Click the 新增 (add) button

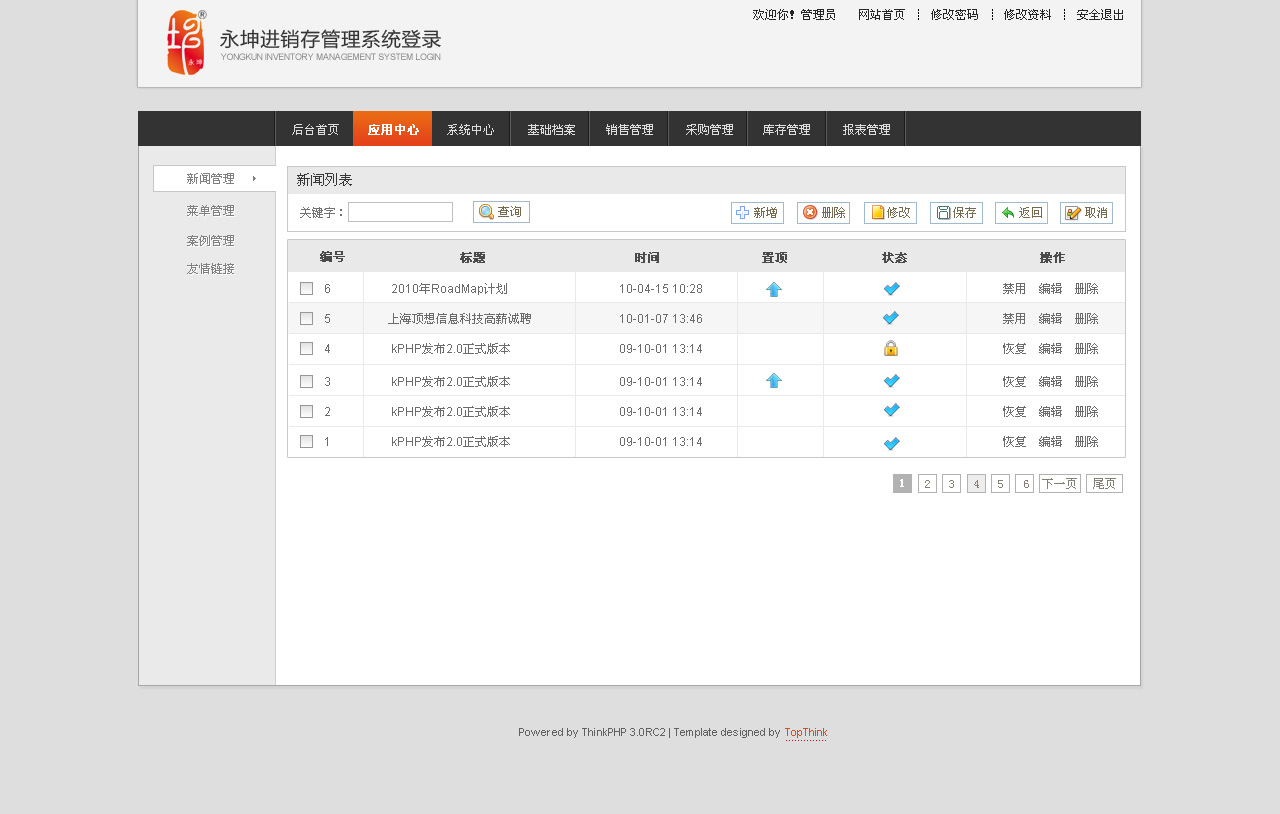757,213
